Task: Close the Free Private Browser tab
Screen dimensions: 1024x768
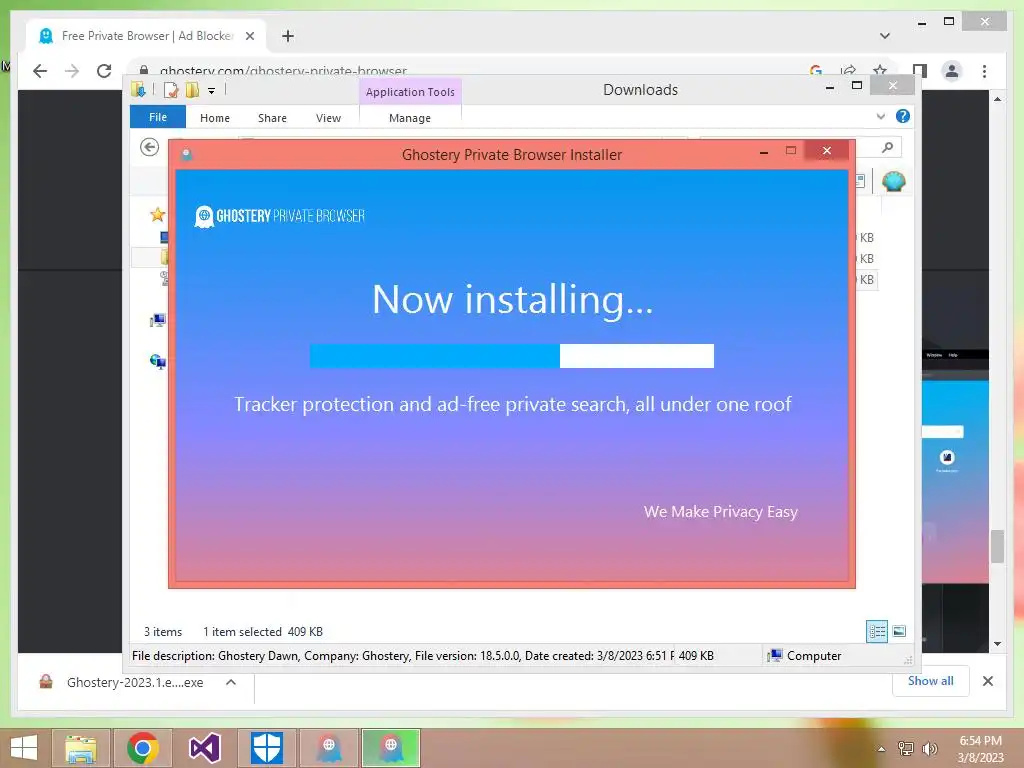Action: [x=249, y=36]
